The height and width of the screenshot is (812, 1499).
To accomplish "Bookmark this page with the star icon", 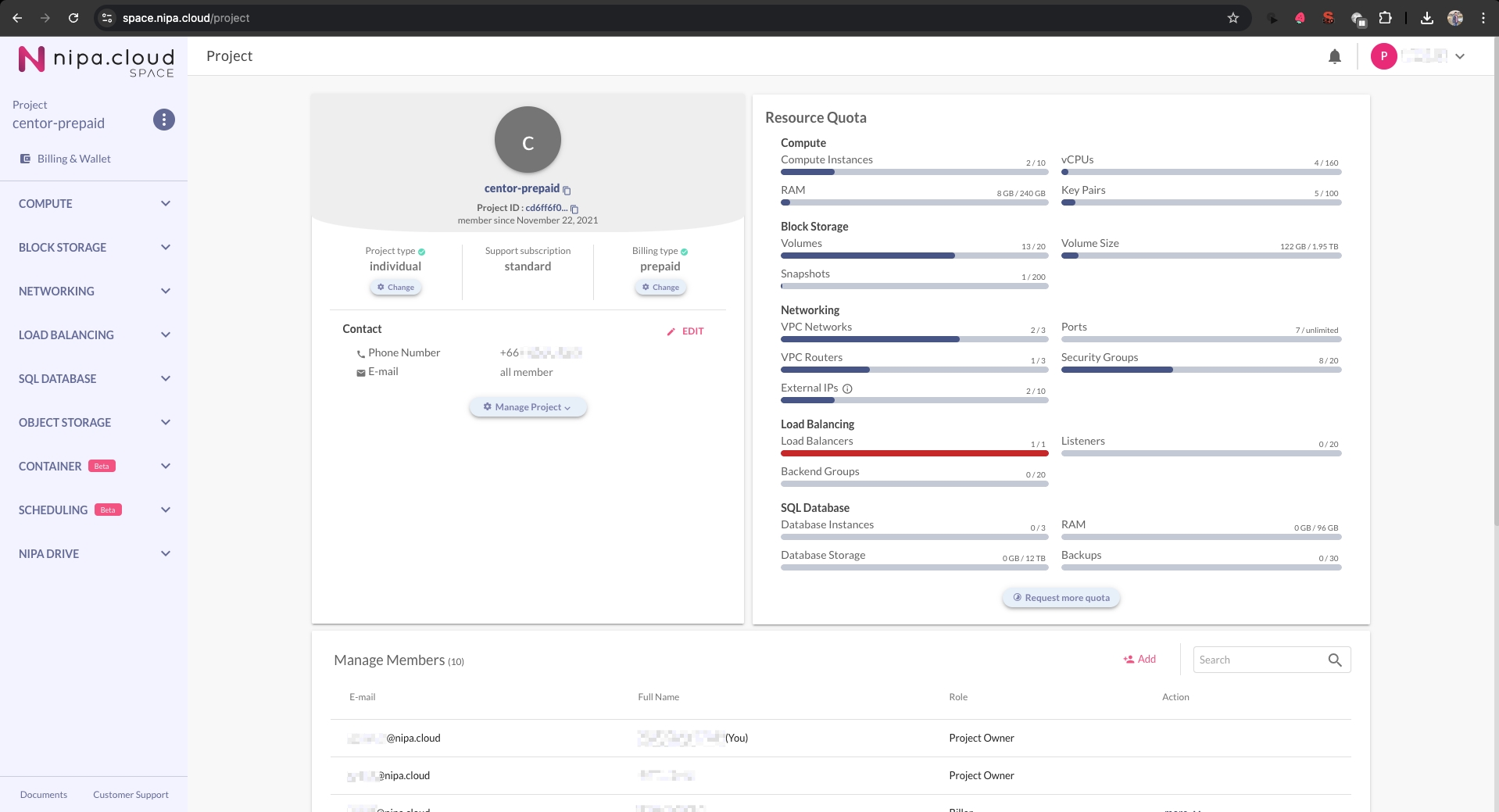I will pos(1233,18).
